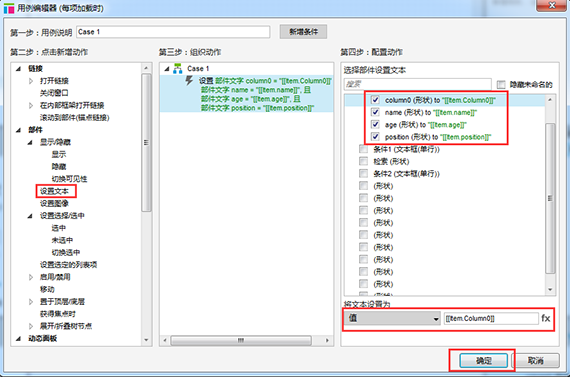
Task: Select the 显示 action
Action: tap(59, 155)
